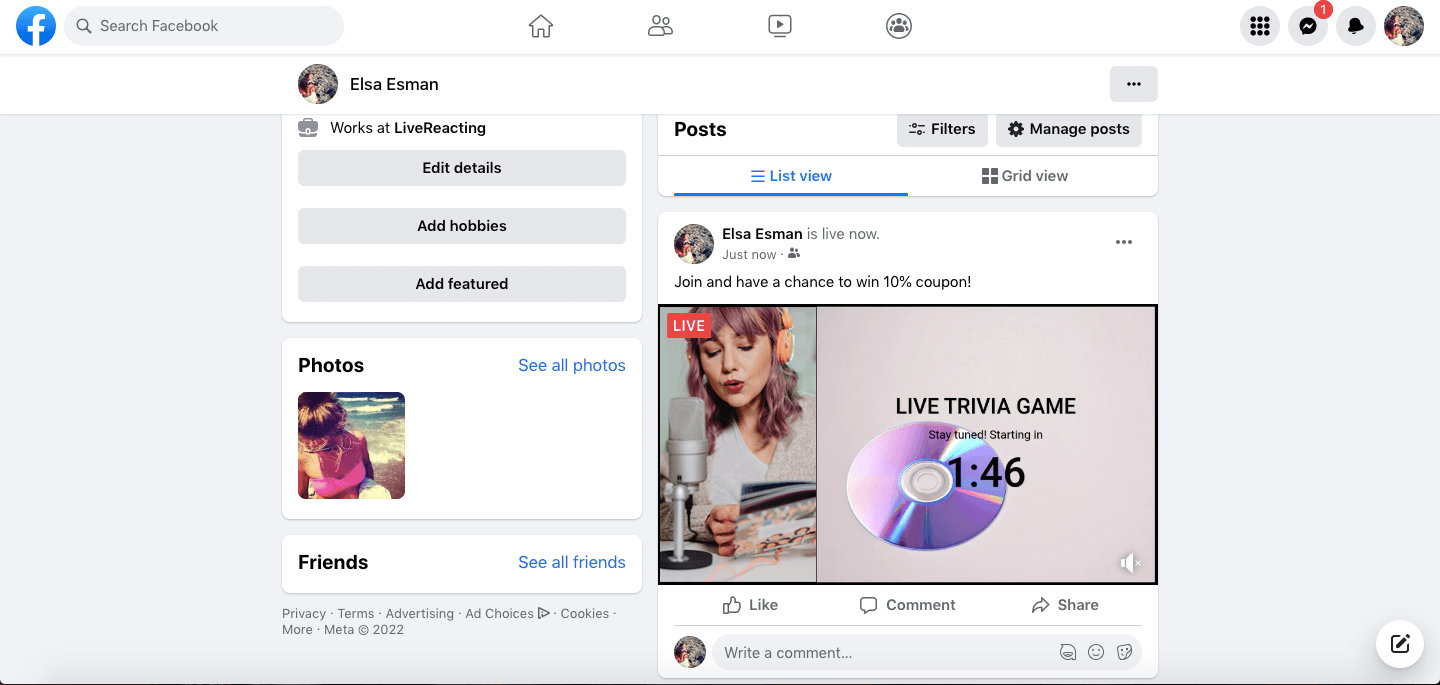
Task: Unmute the live video speaker icon
Action: (1130, 563)
